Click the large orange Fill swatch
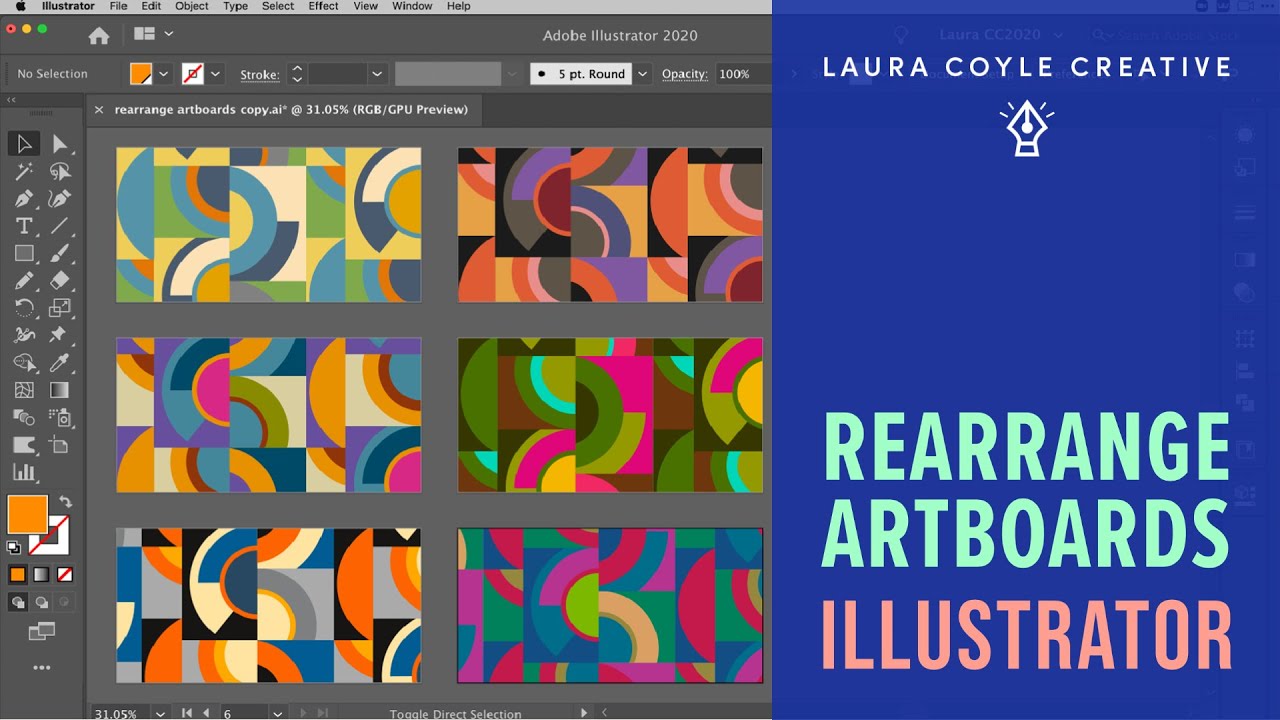 [x=27, y=514]
